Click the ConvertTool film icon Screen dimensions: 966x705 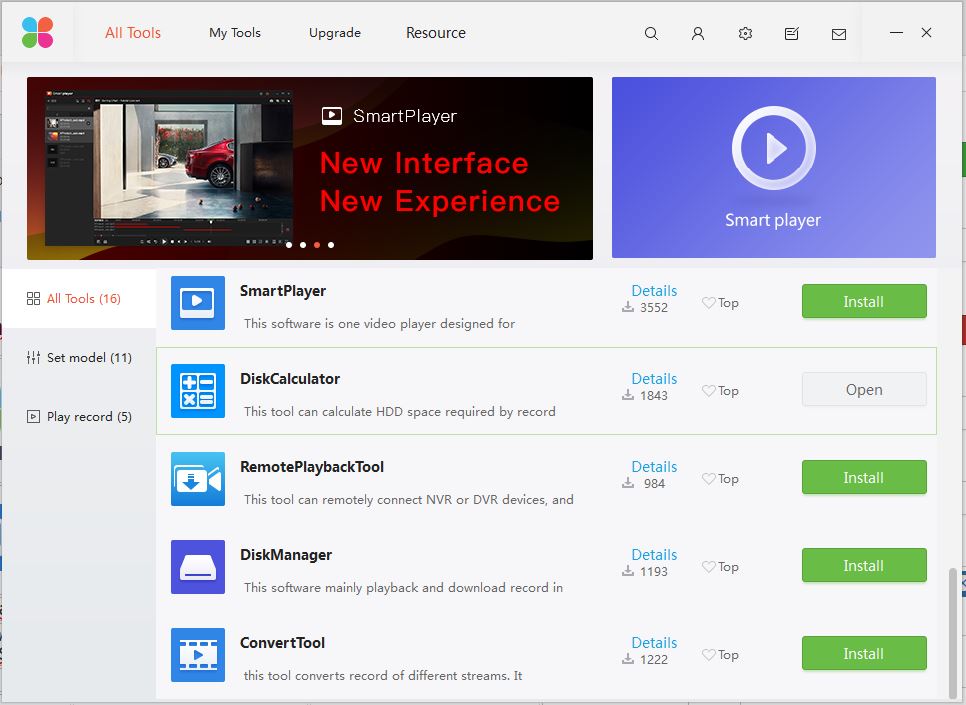pyautogui.click(x=198, y=654)
